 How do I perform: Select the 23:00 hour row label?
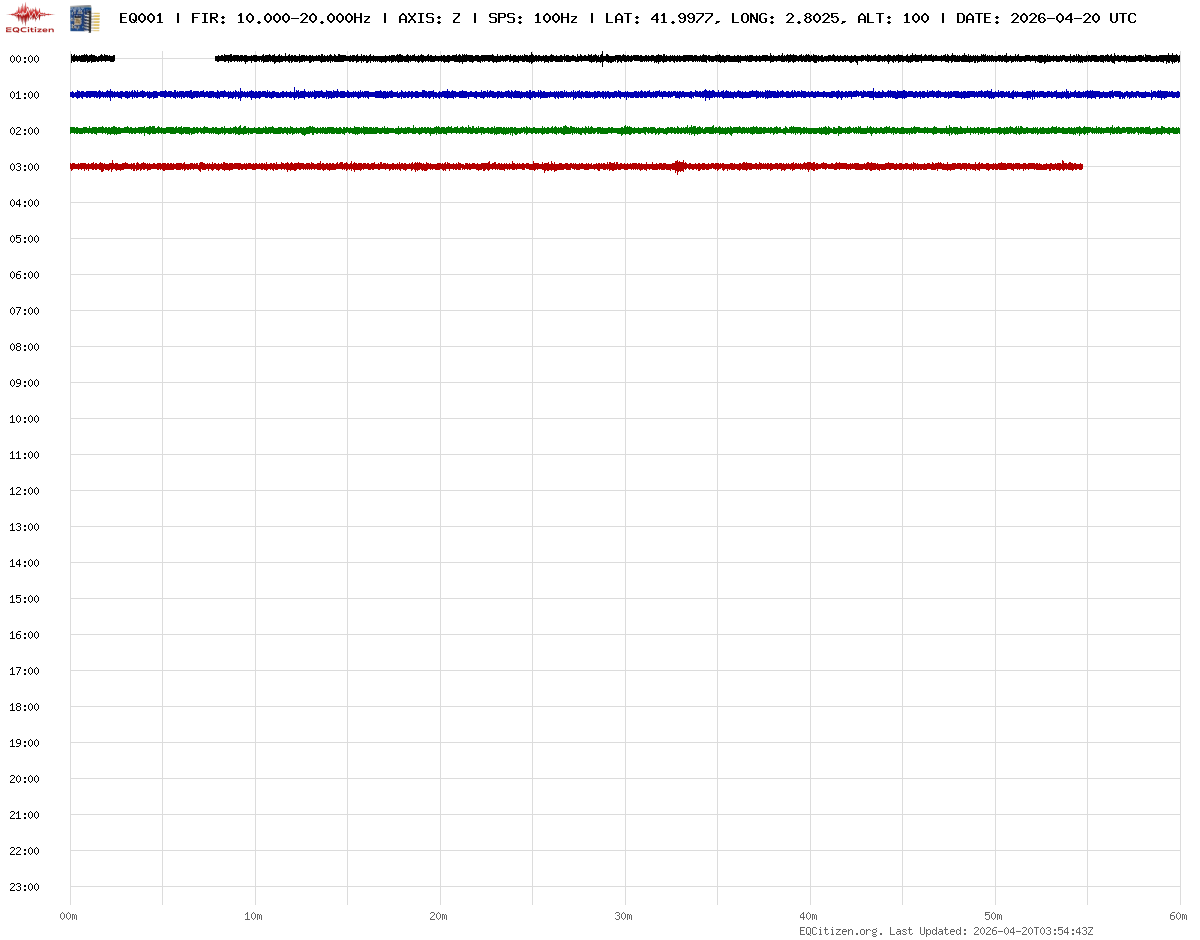point(24,887)
